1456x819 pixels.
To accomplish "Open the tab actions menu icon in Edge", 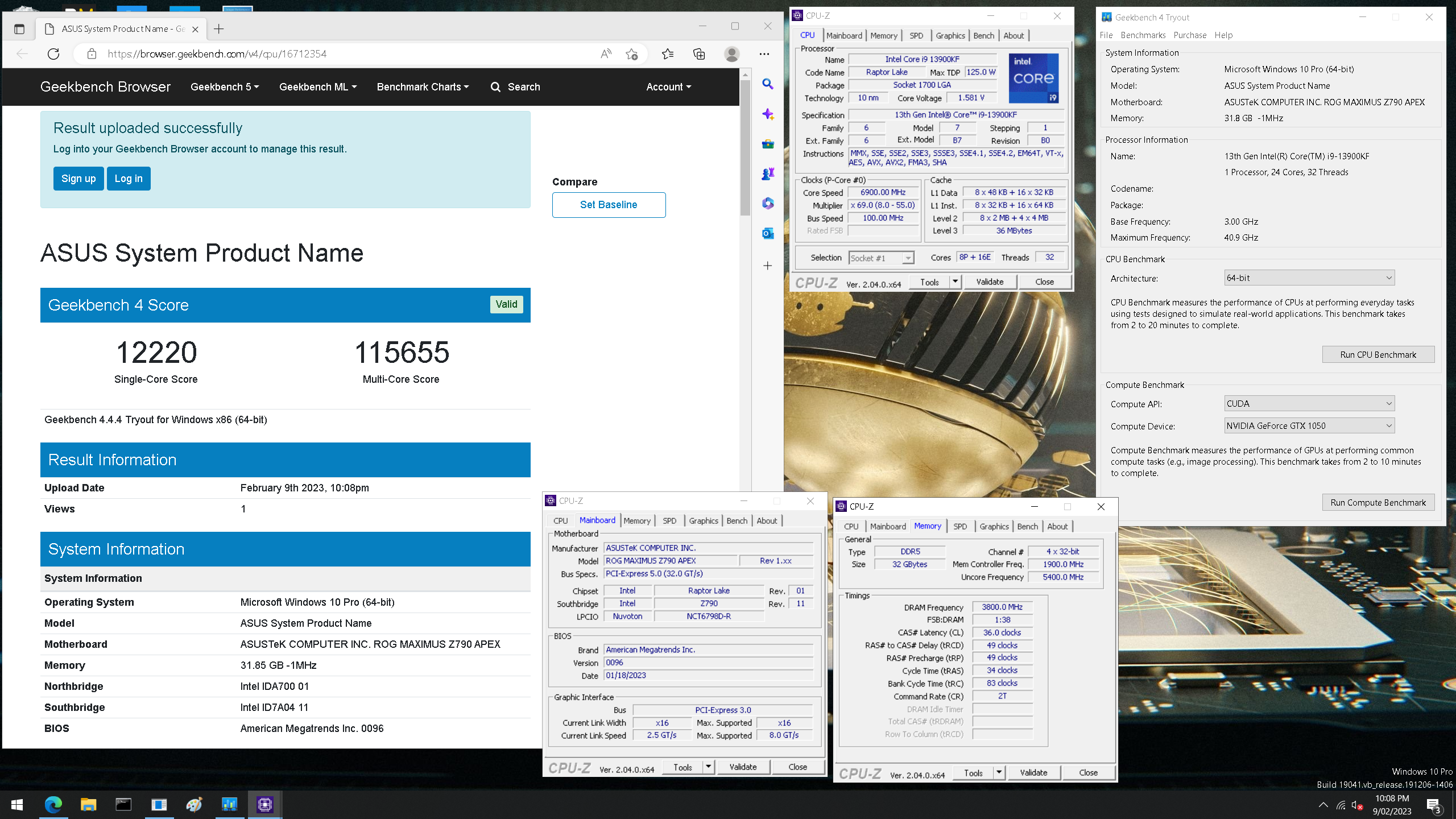I will [x=19, y=29].
